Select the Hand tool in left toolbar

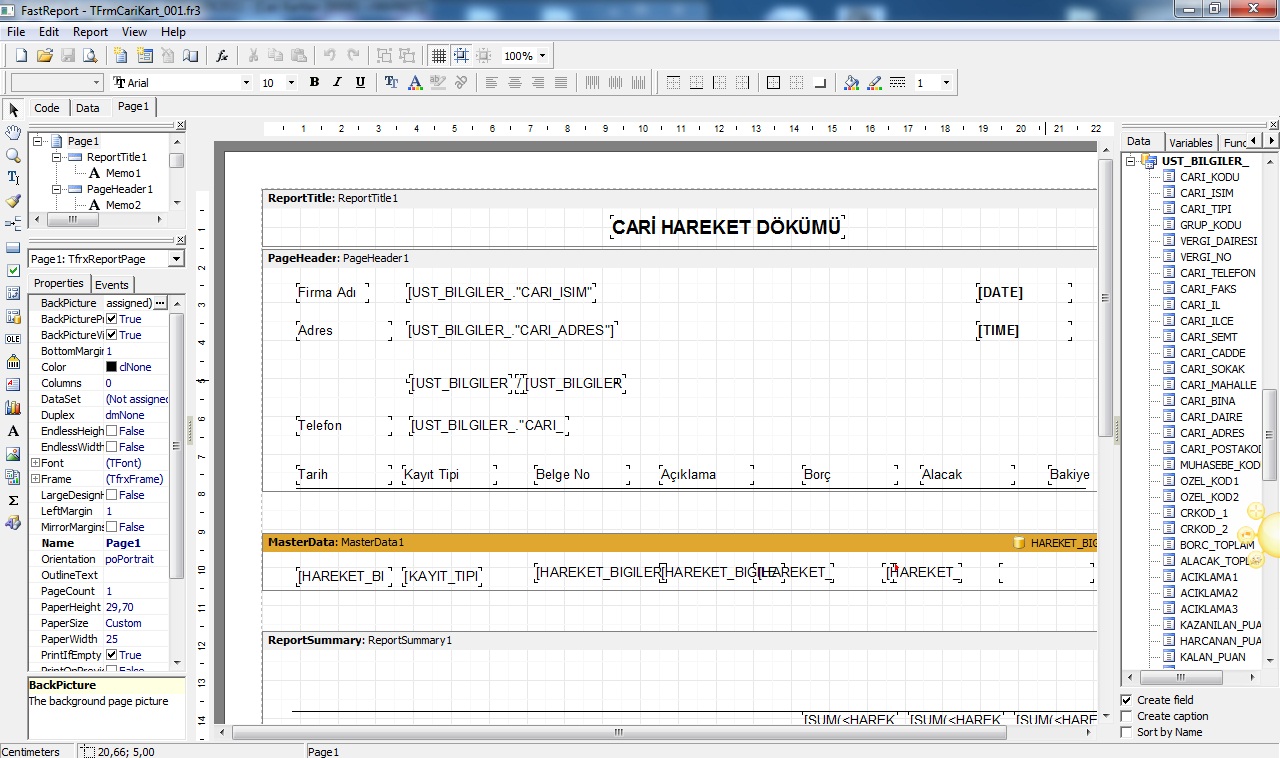click(13, 133)
